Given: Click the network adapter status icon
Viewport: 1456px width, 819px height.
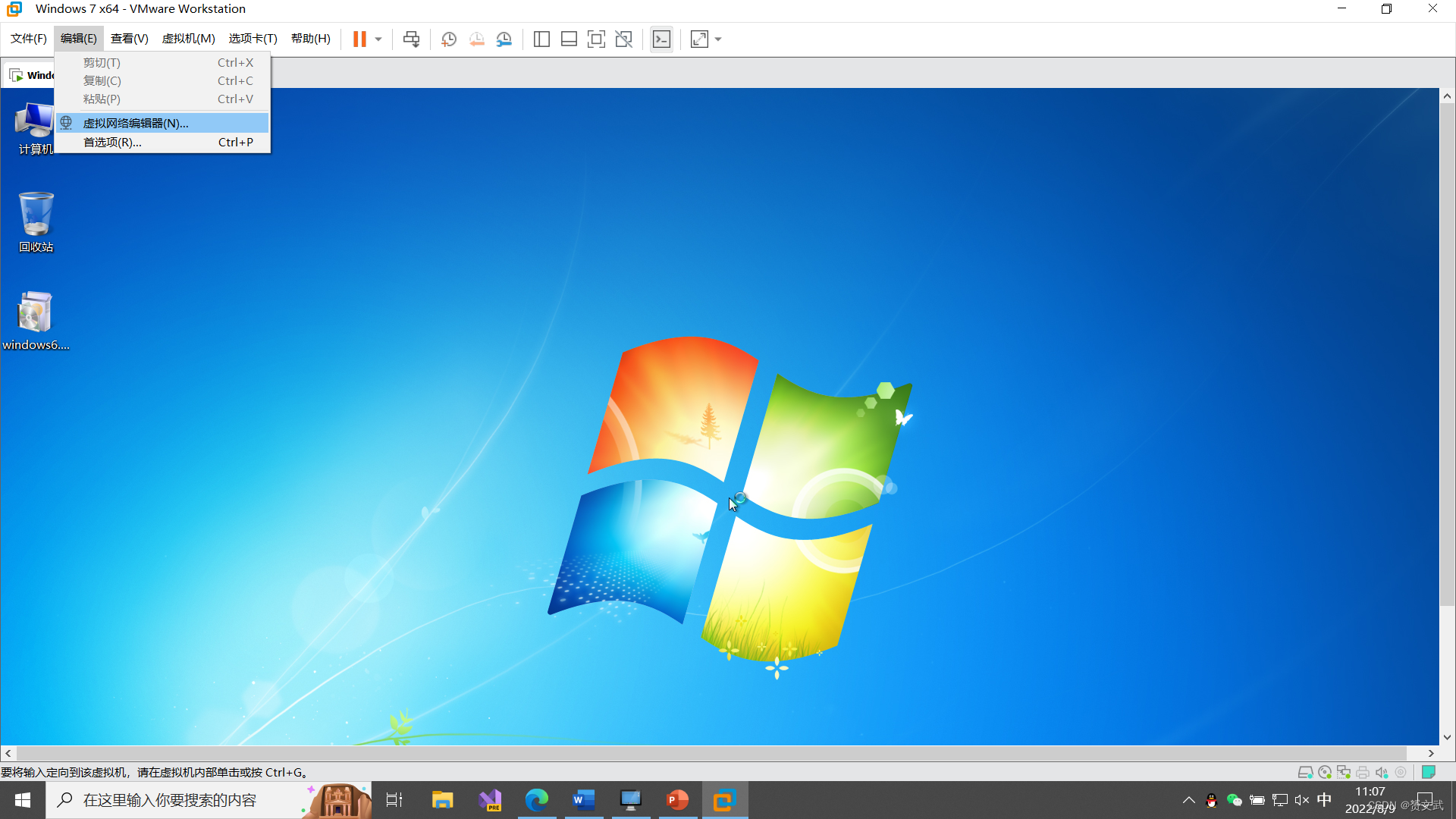Looking at the screenshot, I should tap(1344, 772).
